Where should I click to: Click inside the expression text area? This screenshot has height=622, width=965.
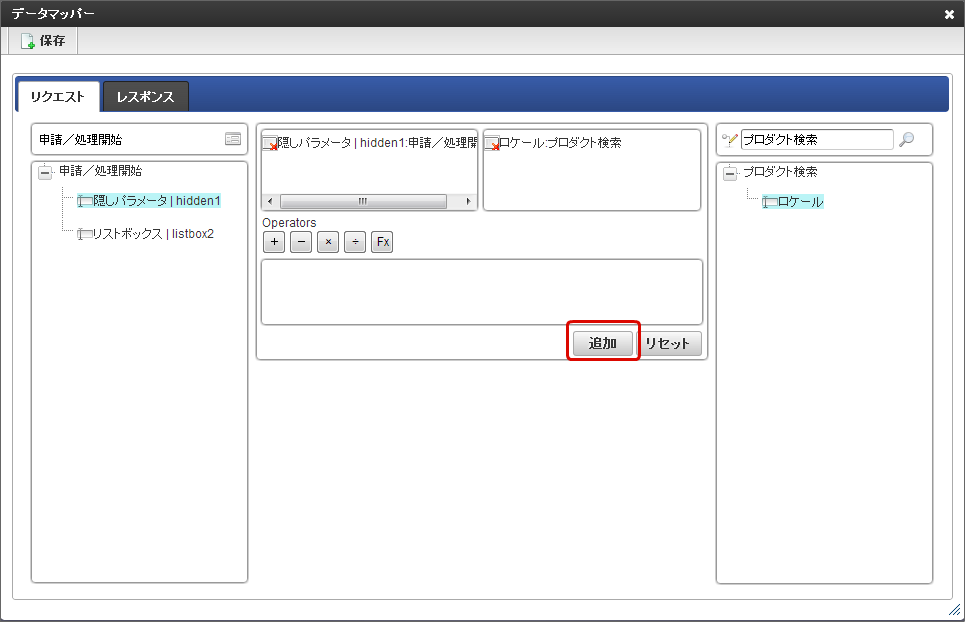482,292
